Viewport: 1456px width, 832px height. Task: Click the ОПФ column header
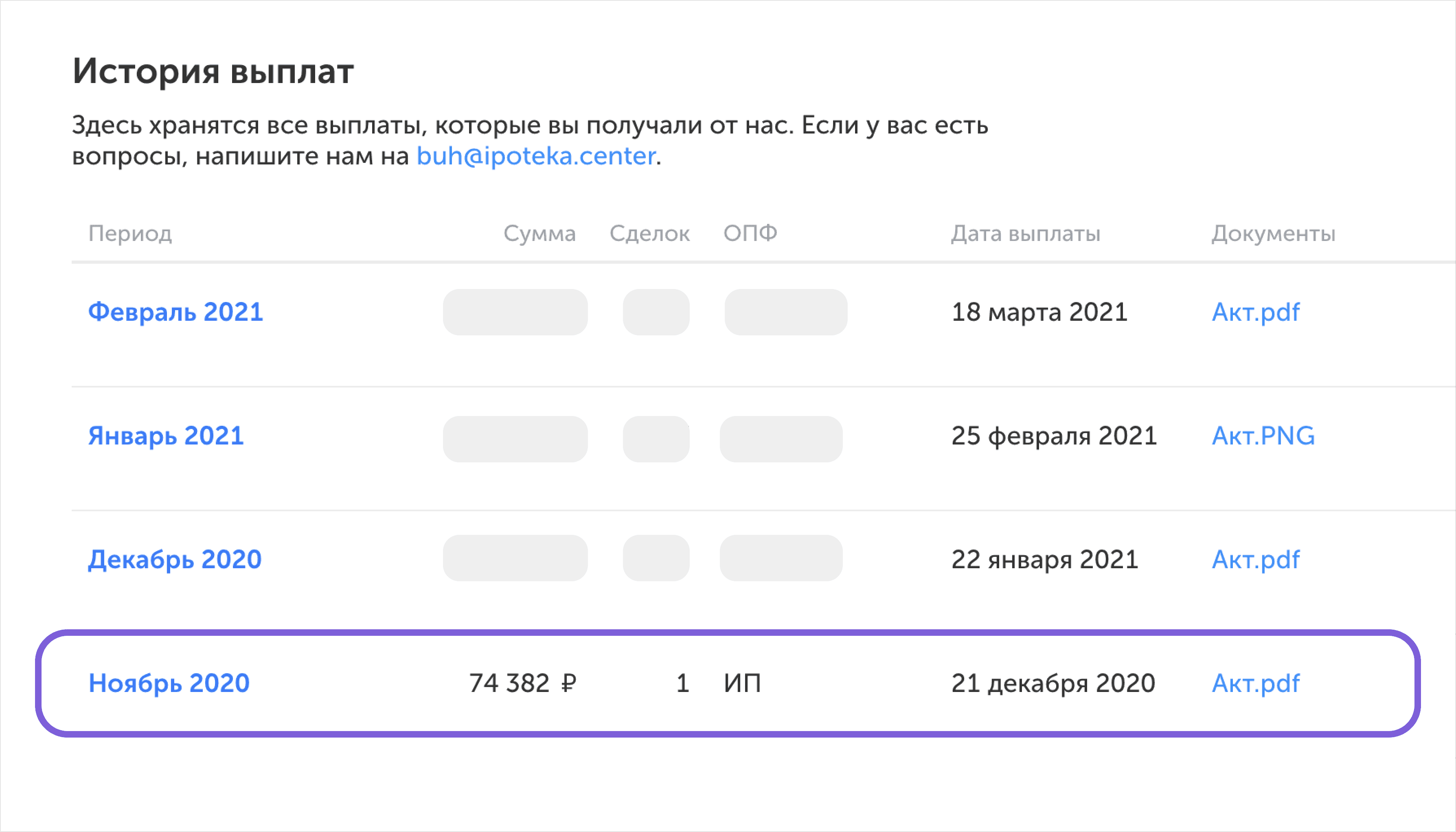(750, 233)
